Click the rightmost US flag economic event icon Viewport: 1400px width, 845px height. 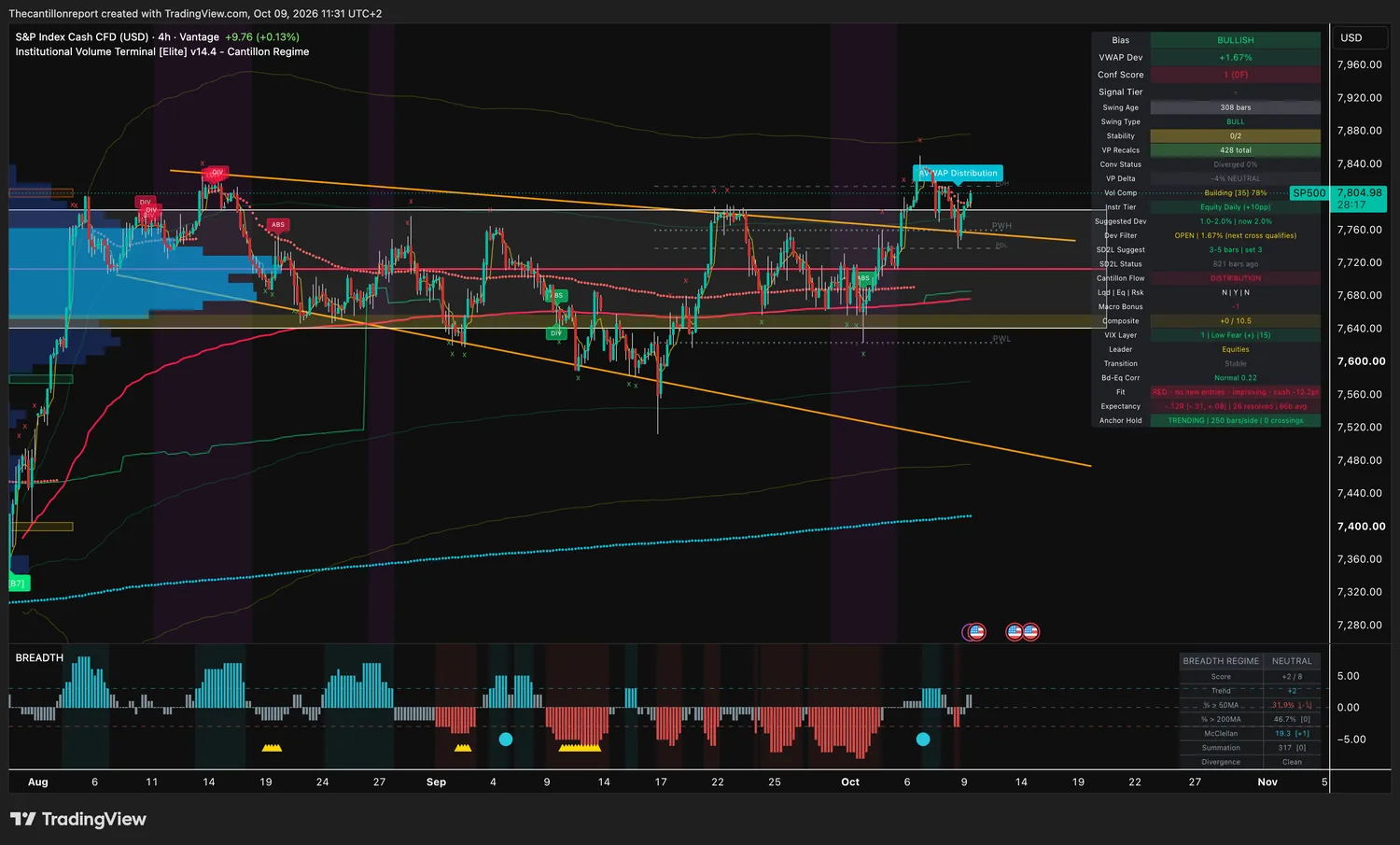click(x=1031, y=632)
